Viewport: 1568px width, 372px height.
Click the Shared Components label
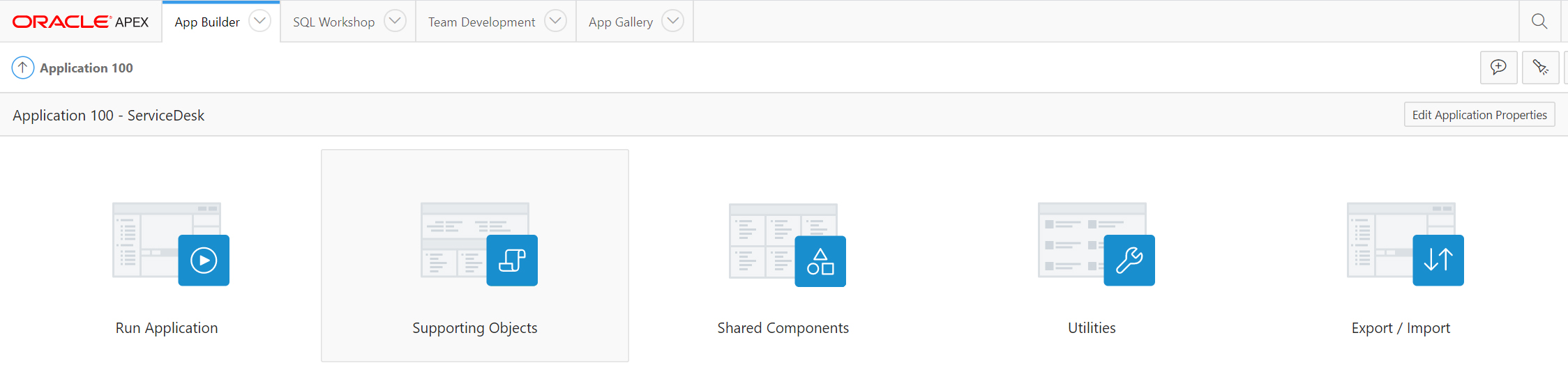783,328
